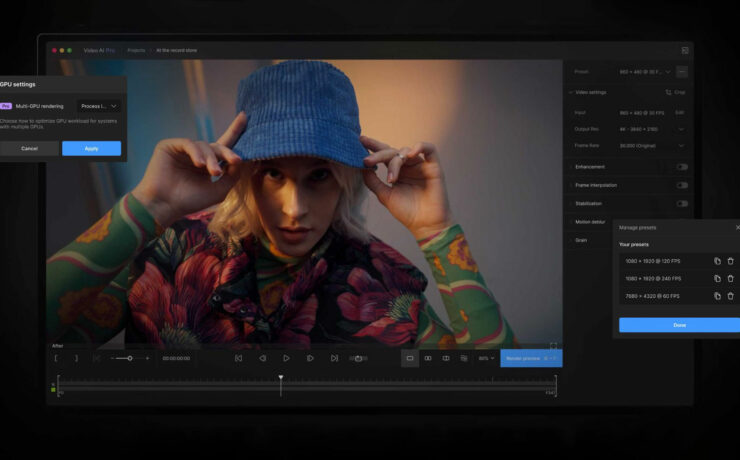Open the Multi-GPU rendering dropdown
This screenshot has height=460, width=740.
pos(99,106)
